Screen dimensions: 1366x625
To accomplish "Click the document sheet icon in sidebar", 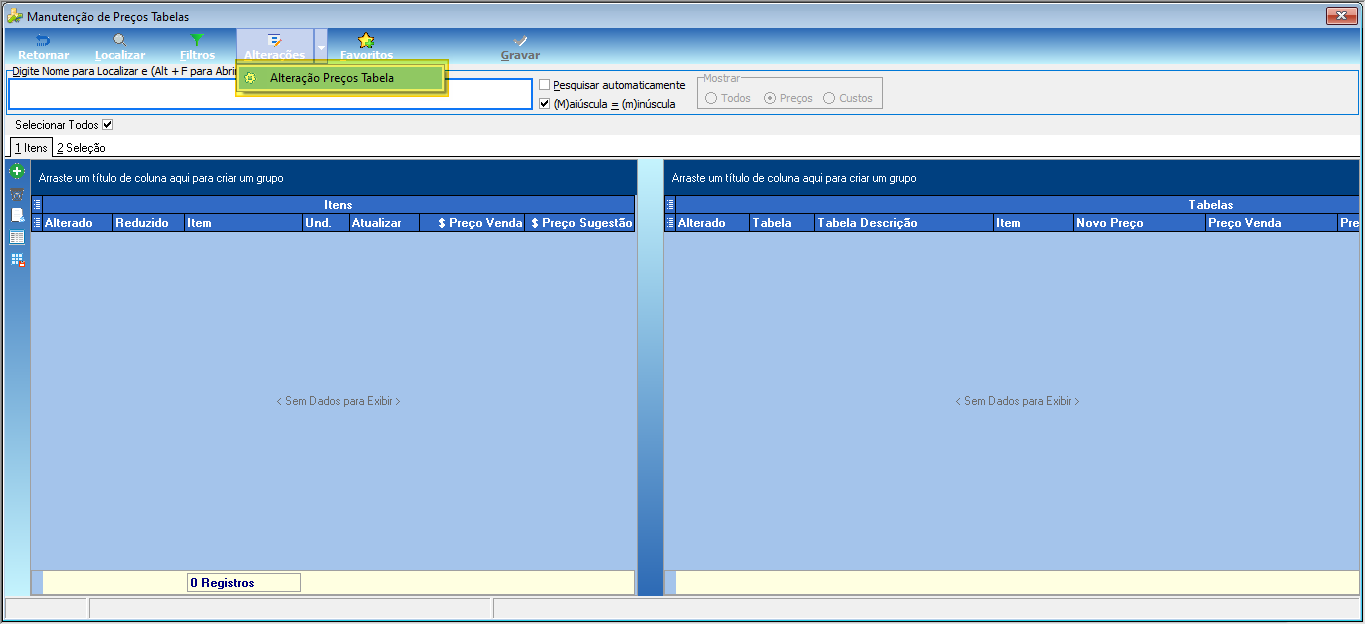I will (17, 215).
